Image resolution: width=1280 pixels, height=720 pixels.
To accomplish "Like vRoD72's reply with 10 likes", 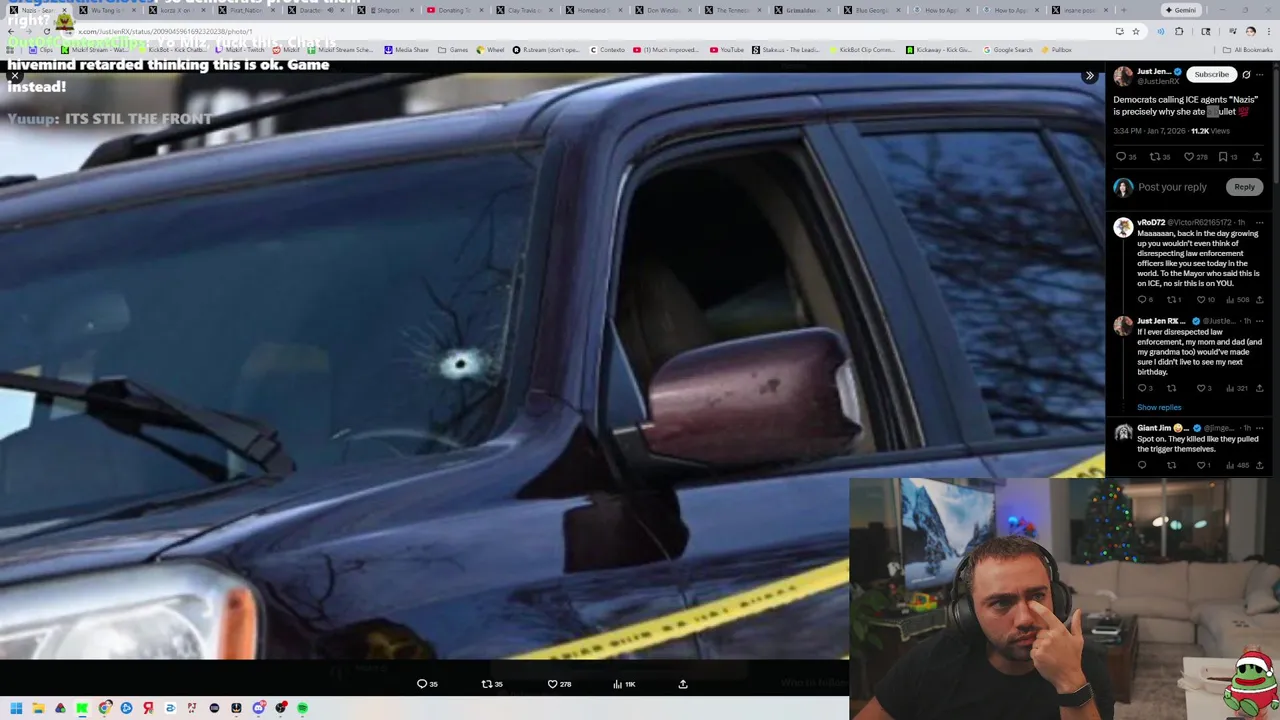I will (x=1201, y=300).
